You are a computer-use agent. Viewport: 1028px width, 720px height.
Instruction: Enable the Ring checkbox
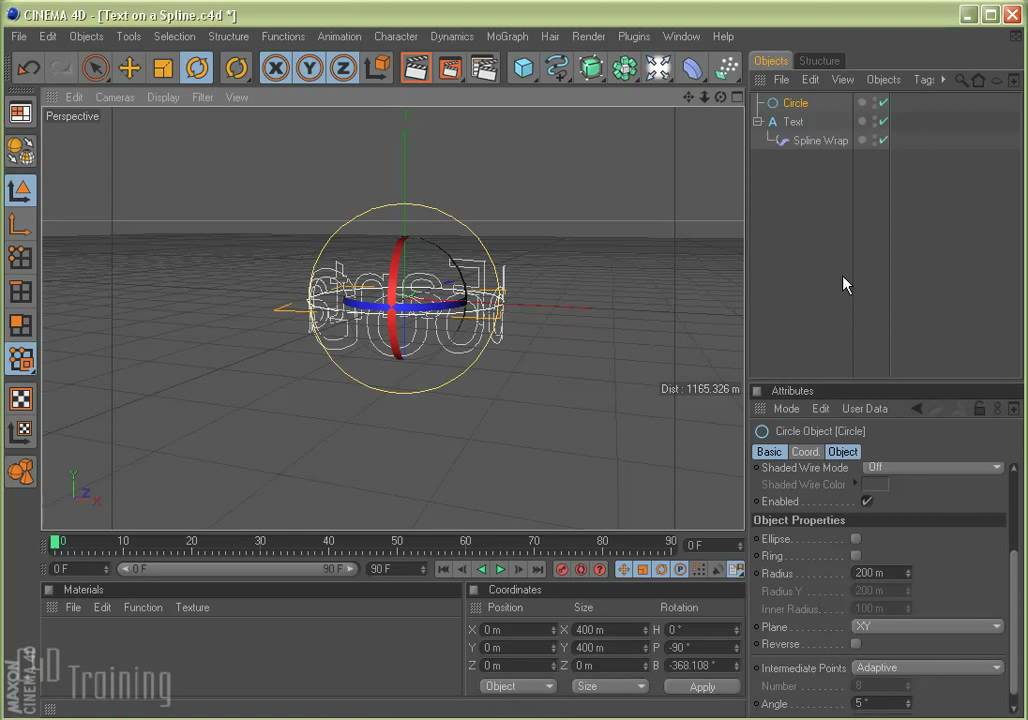(856, 555)
